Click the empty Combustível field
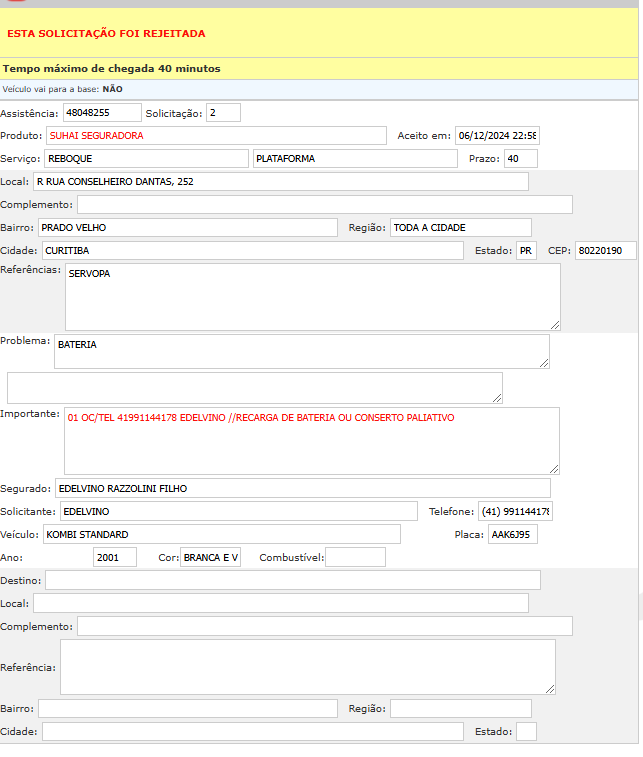 click(x=354, y=557)
